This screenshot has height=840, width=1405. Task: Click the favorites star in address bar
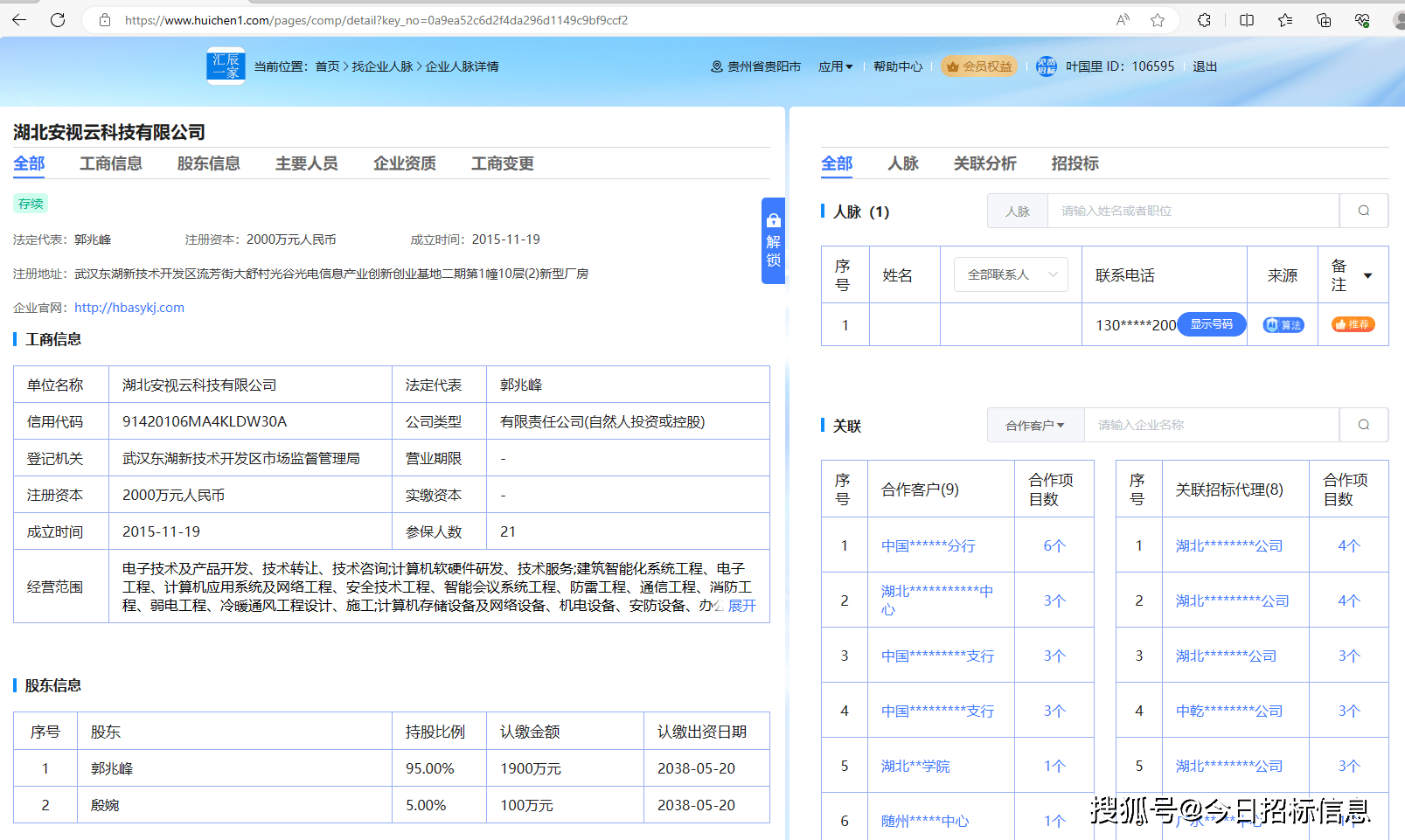(x=1158, y=20)
